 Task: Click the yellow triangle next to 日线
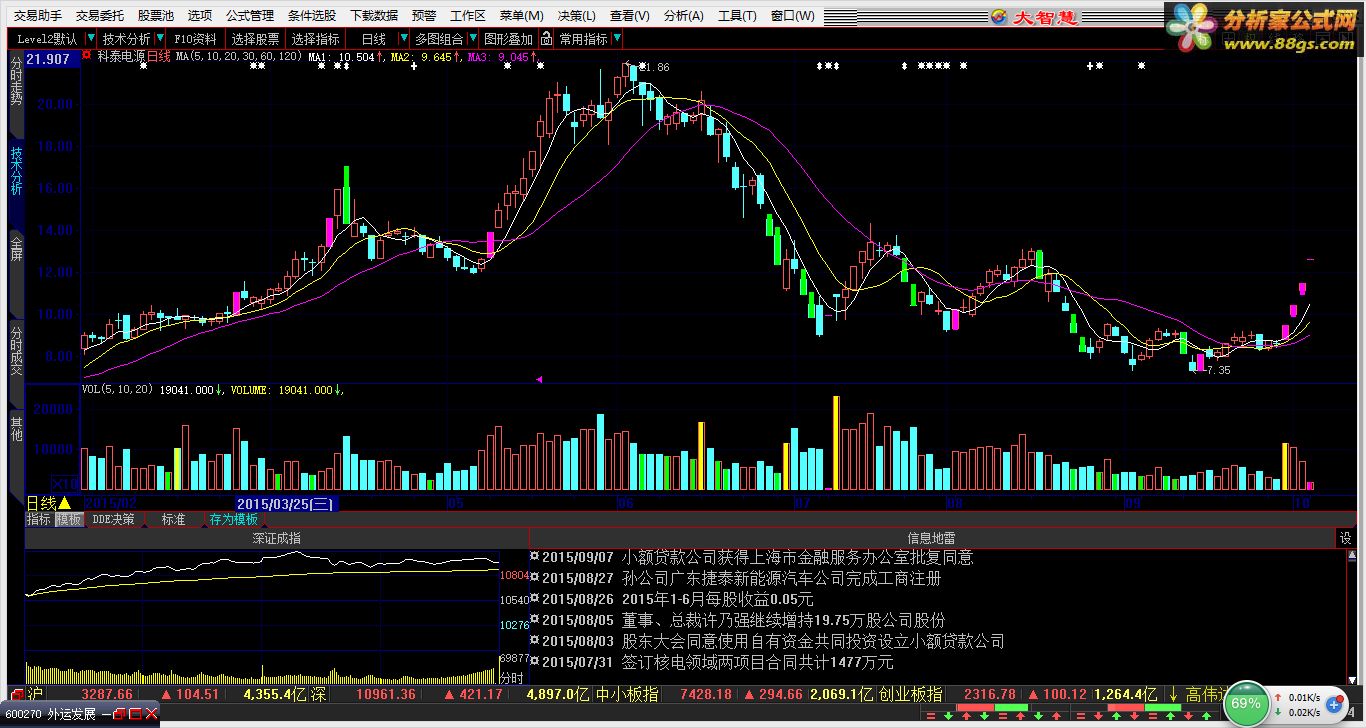[x=65, y=502]
